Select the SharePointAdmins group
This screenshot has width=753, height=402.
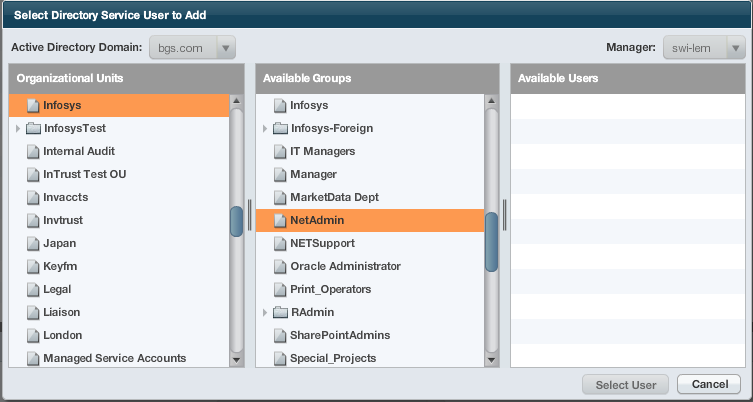370,336
